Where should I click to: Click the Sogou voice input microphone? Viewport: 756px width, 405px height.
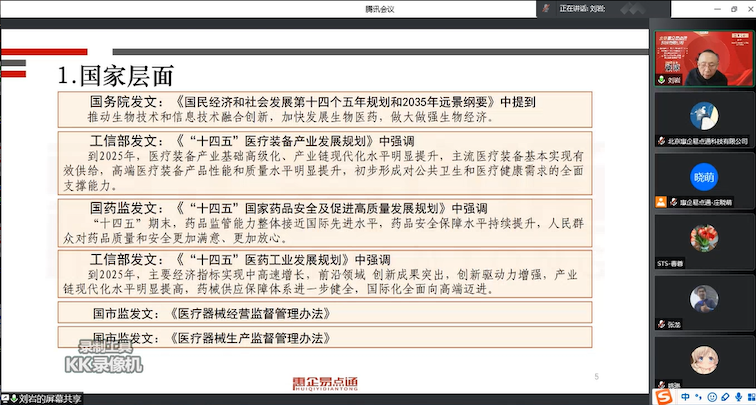click(737, 398)
